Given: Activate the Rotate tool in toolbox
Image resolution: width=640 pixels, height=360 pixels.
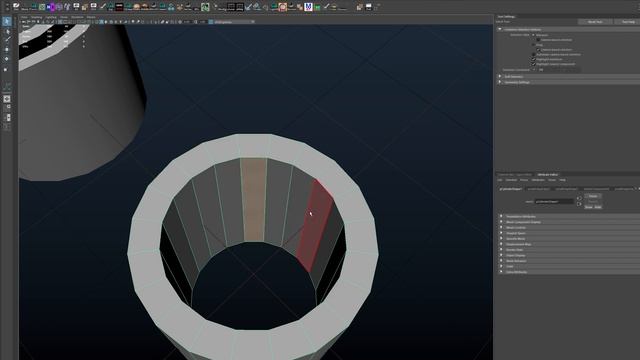Looking at the screenshot, I should tap(7, 59).
